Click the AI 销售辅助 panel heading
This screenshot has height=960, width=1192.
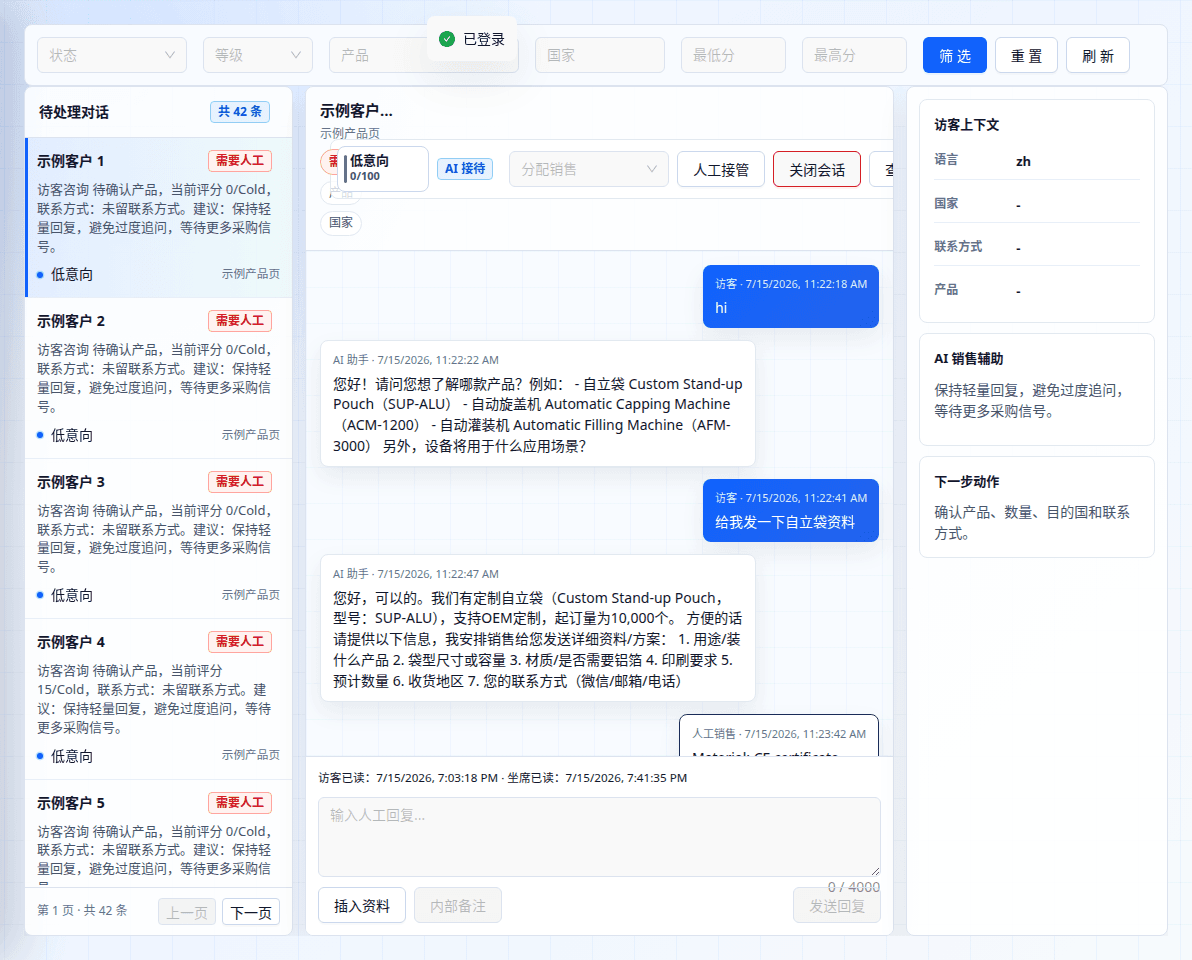click(968, 359)
